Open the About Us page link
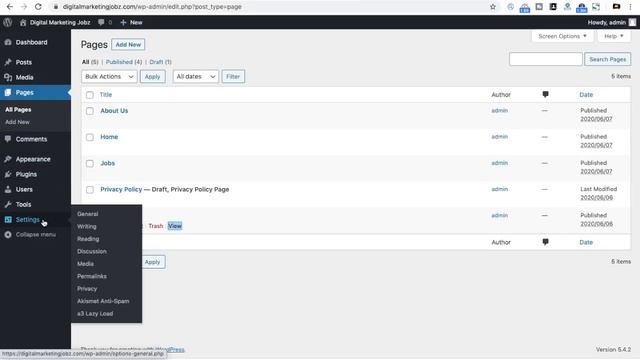Viewport: 640px width, 360px height. (114, 111)
